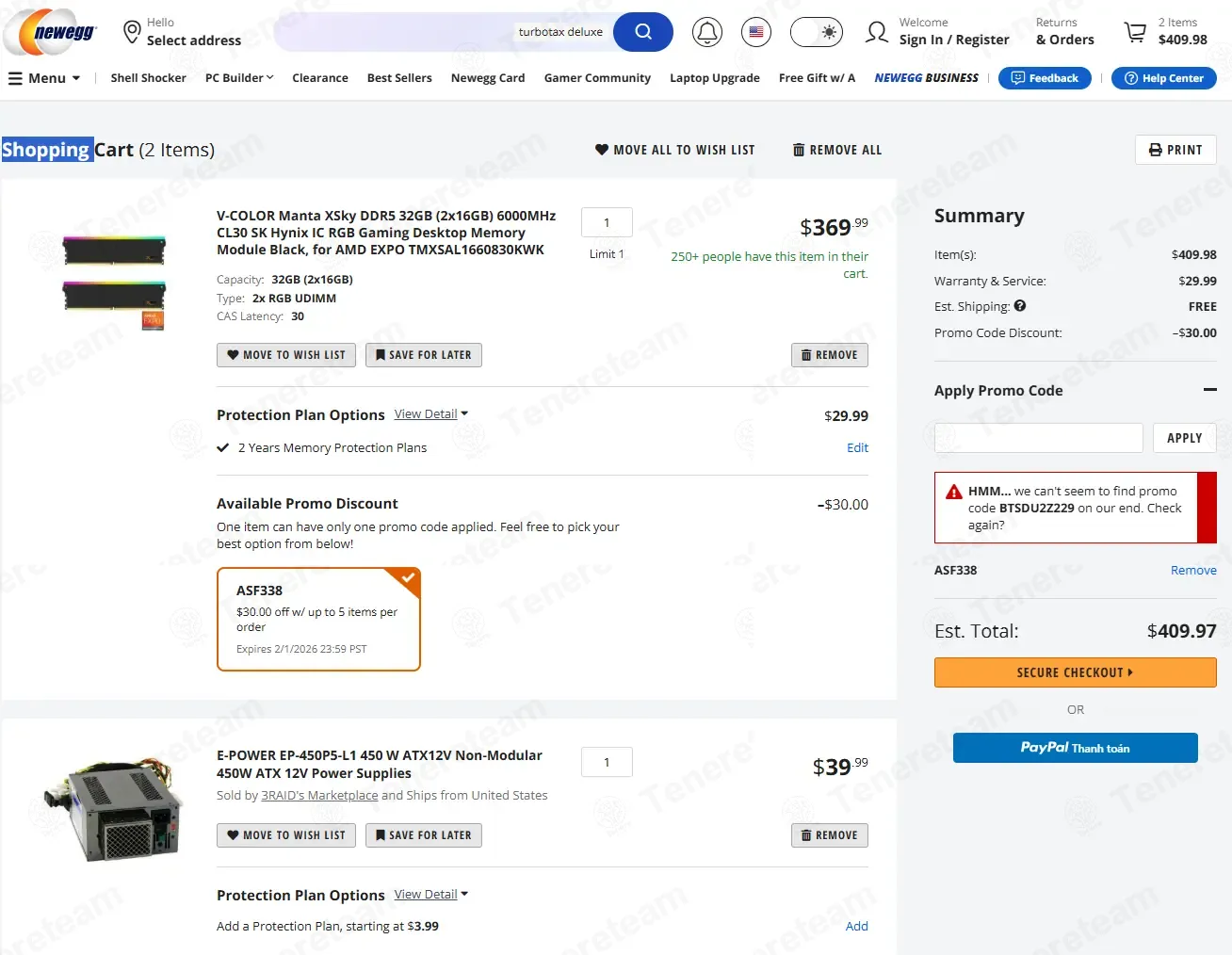The height and width of the screenshot is (955, 1232).
Task: Click the search magnifier button
Action: [643, 32]
